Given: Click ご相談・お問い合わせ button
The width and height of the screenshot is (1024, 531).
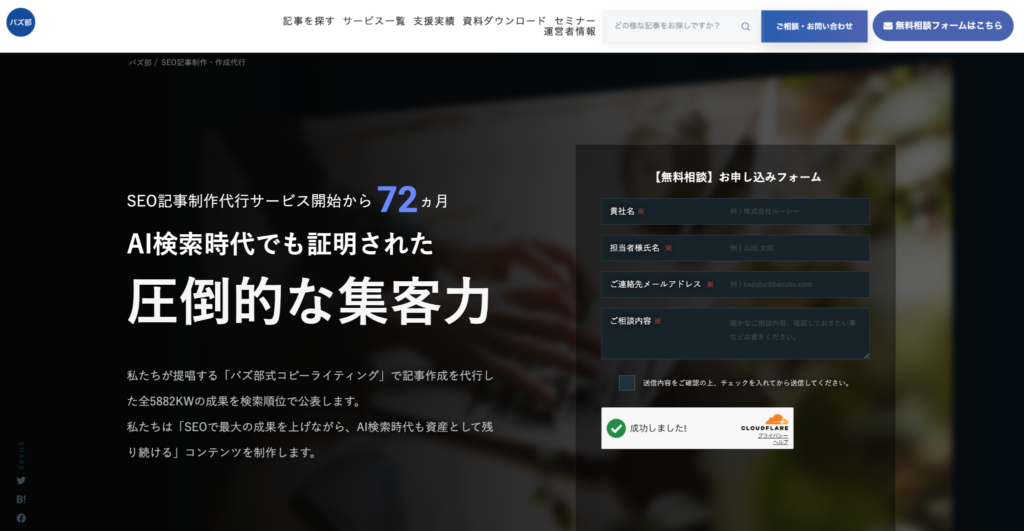Looking at the screenshot, I should [814, 26].
